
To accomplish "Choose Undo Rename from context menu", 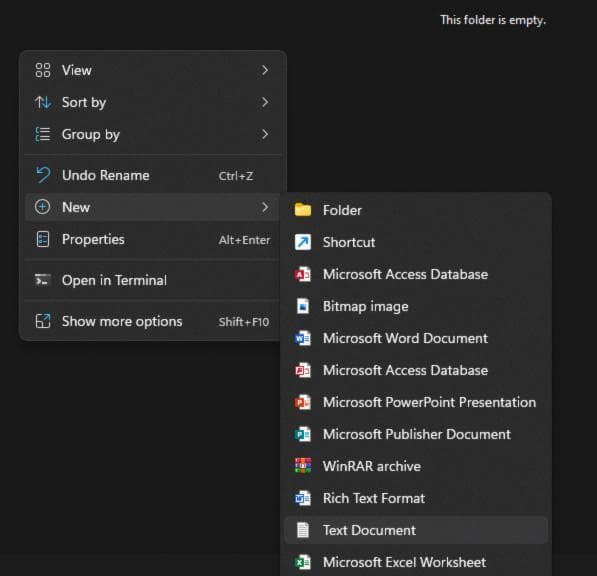I will tap(153, 176).
